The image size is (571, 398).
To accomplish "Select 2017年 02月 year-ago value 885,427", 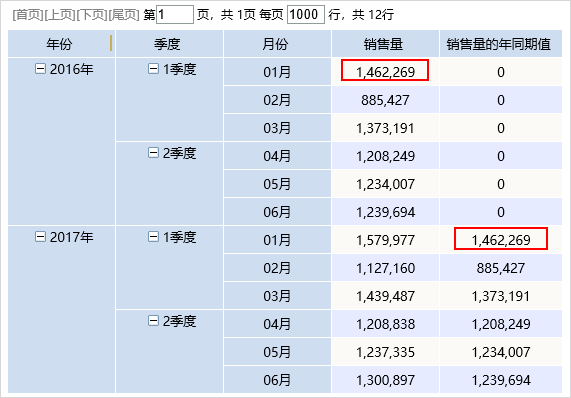I will pyautogui.click(x=501, y=268).
